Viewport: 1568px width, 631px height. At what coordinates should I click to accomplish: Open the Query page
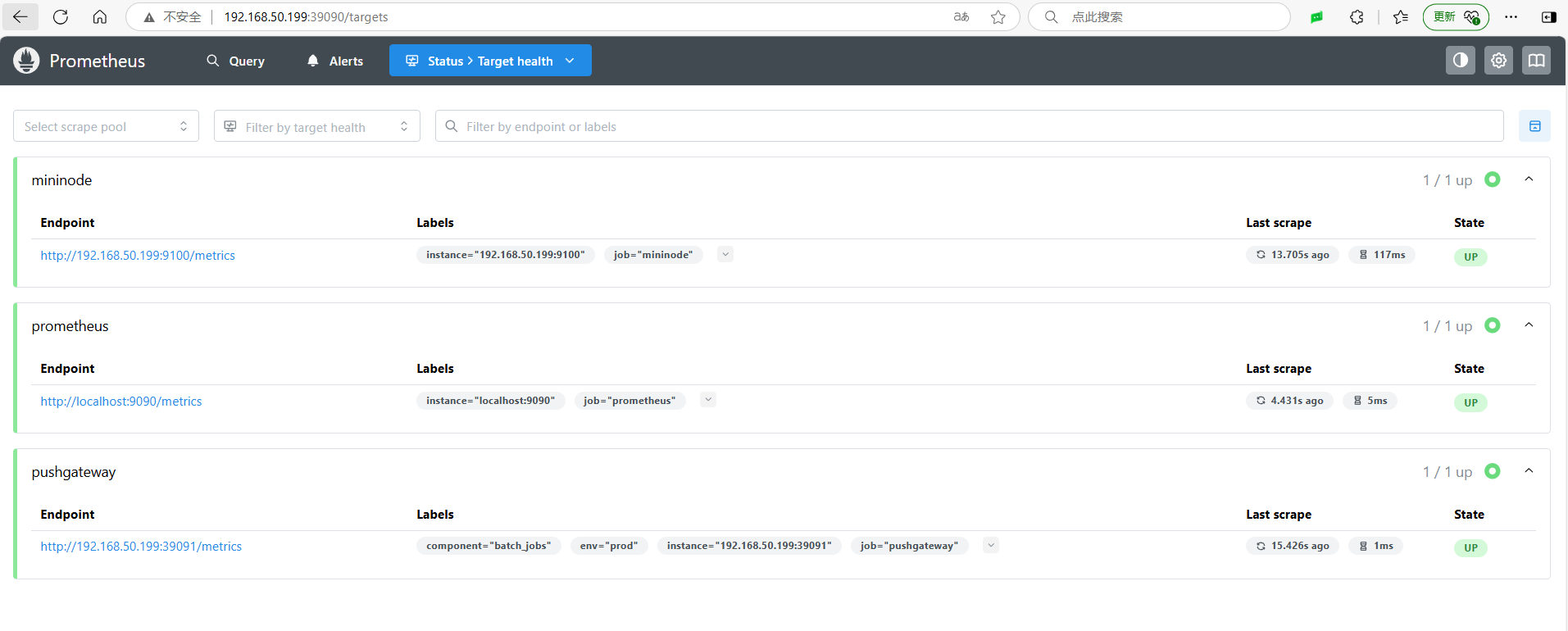(x=235, y=61)
